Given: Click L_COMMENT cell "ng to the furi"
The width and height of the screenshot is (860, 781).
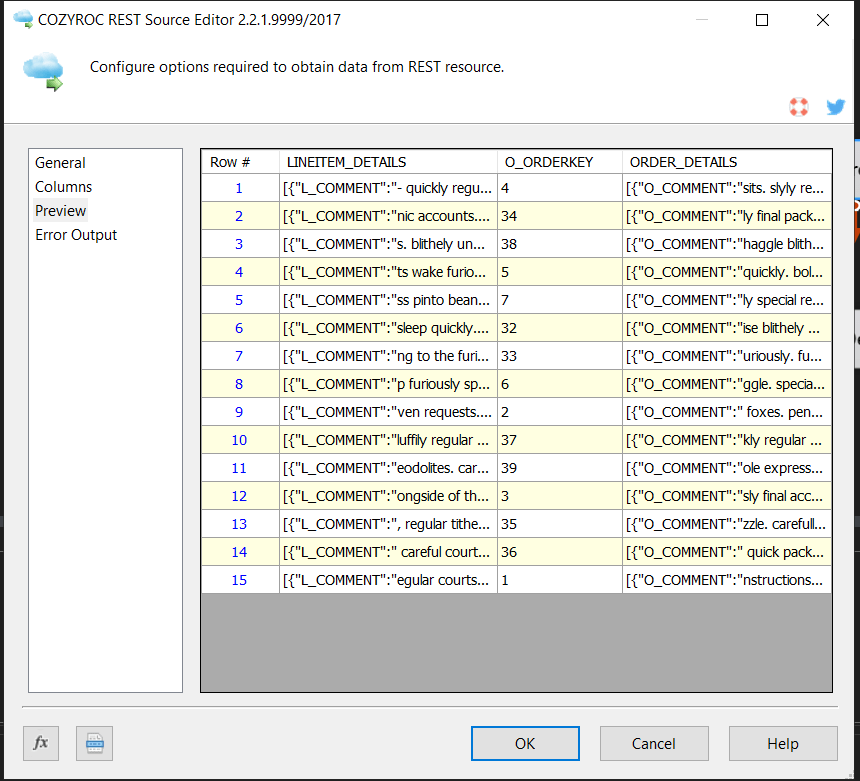Looking at the screenshot, I should pyautogui.click(x=388, y=356).
